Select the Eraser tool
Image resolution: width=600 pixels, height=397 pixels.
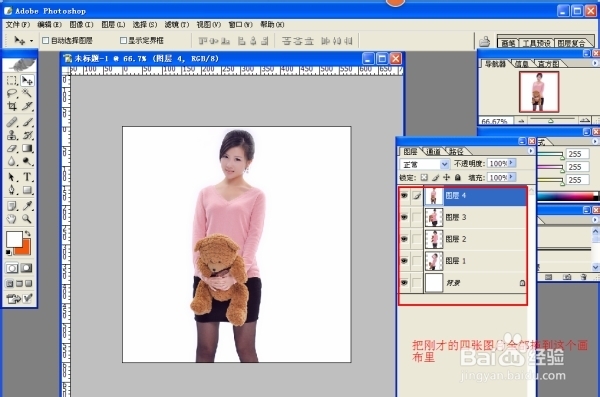pyautogui.click(x=12, y=148)
